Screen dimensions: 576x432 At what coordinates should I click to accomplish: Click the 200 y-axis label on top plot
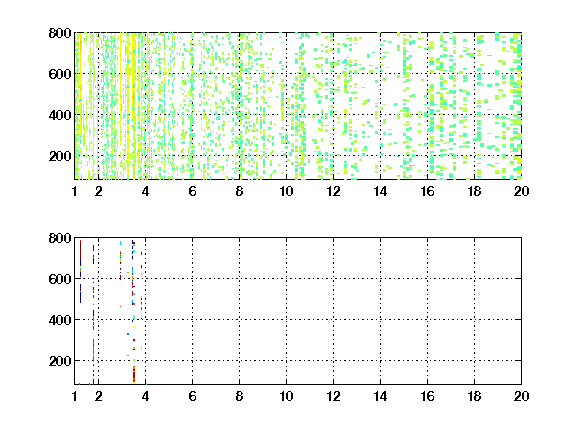[60, 156]
